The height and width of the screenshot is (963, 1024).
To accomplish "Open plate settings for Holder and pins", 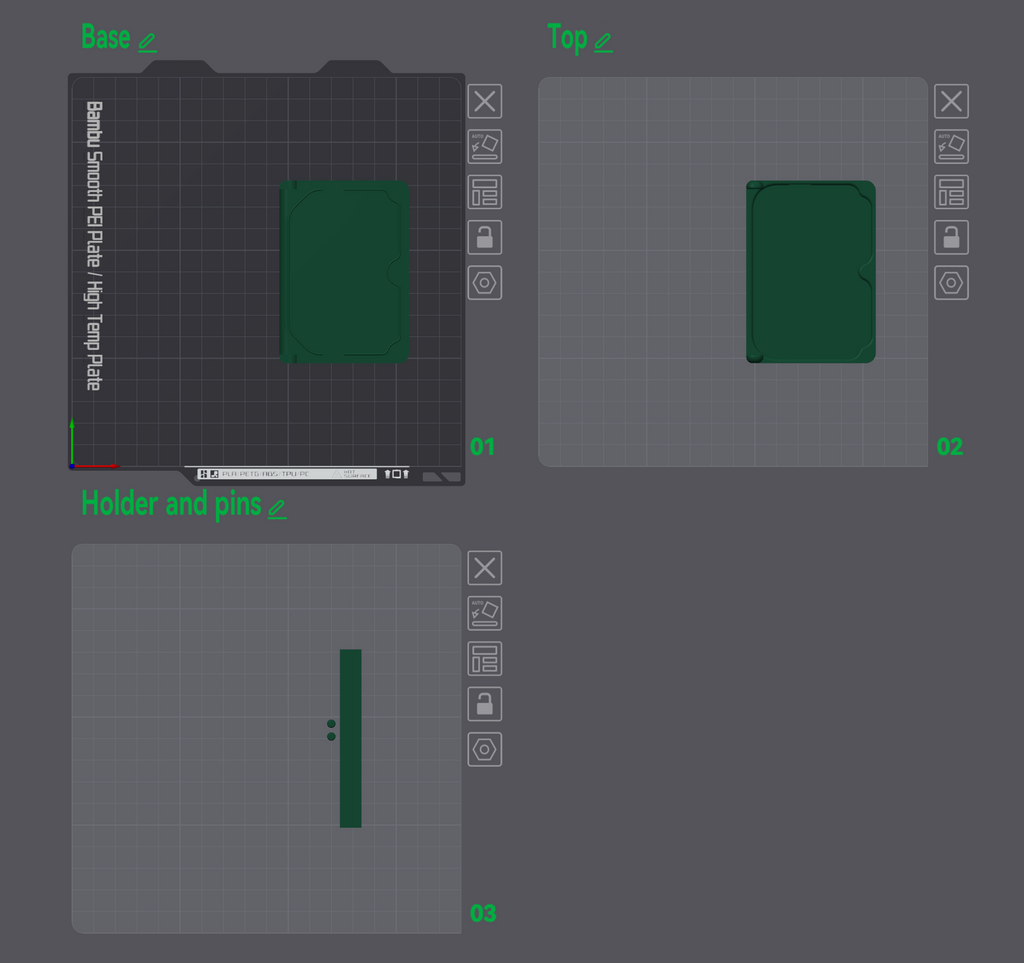I will tap(485, 750).
